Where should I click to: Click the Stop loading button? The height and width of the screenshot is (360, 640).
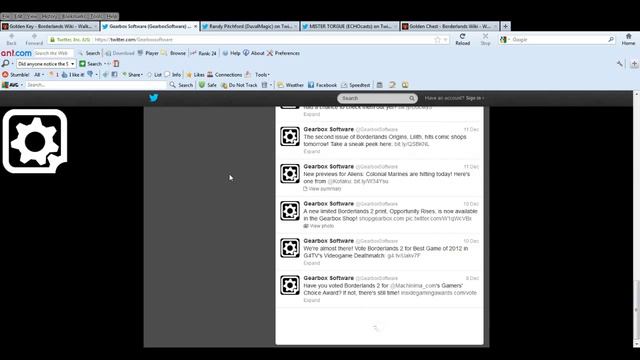click(485, 39)
